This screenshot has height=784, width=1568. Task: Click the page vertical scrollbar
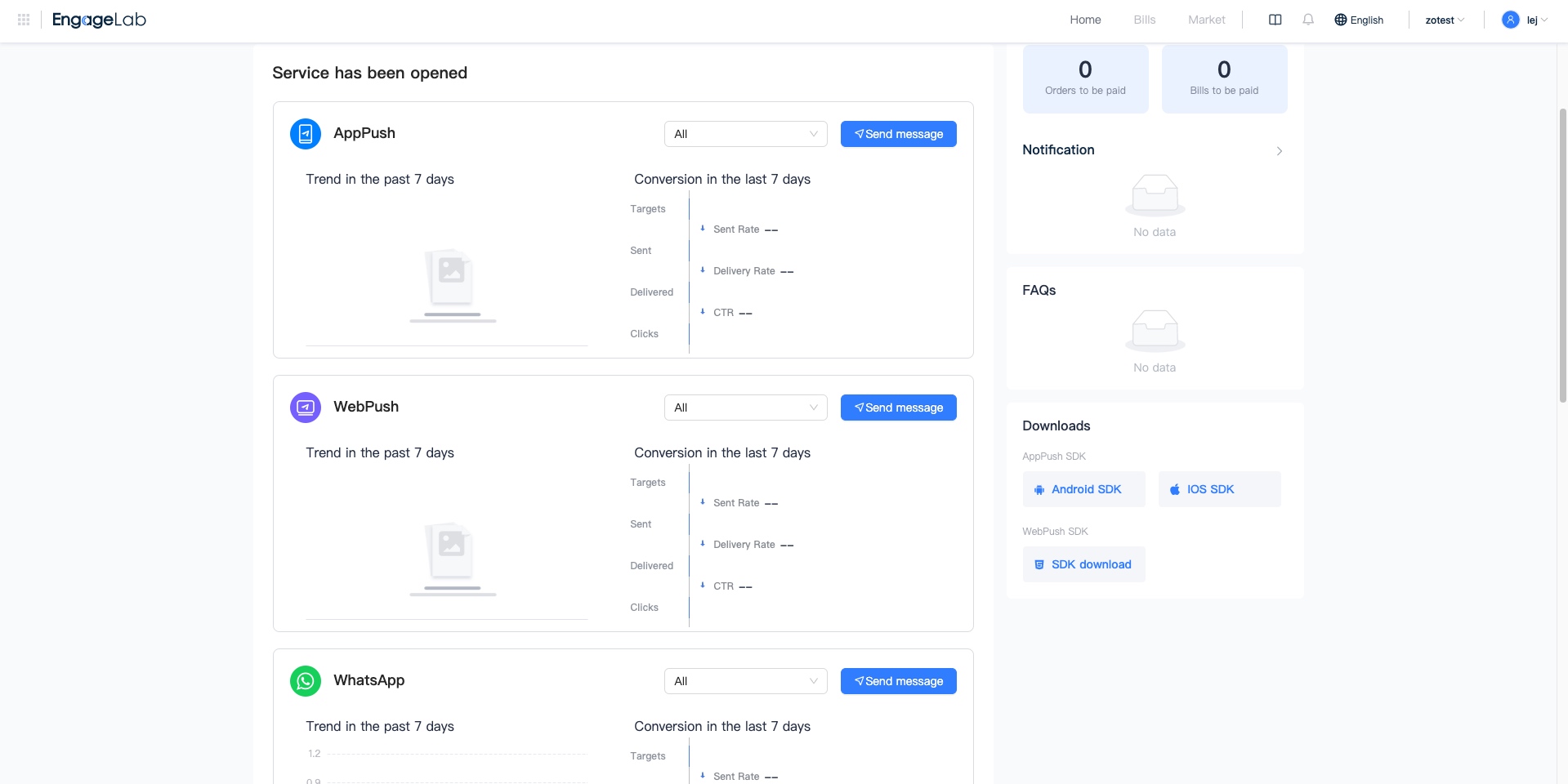(1562, 253)
